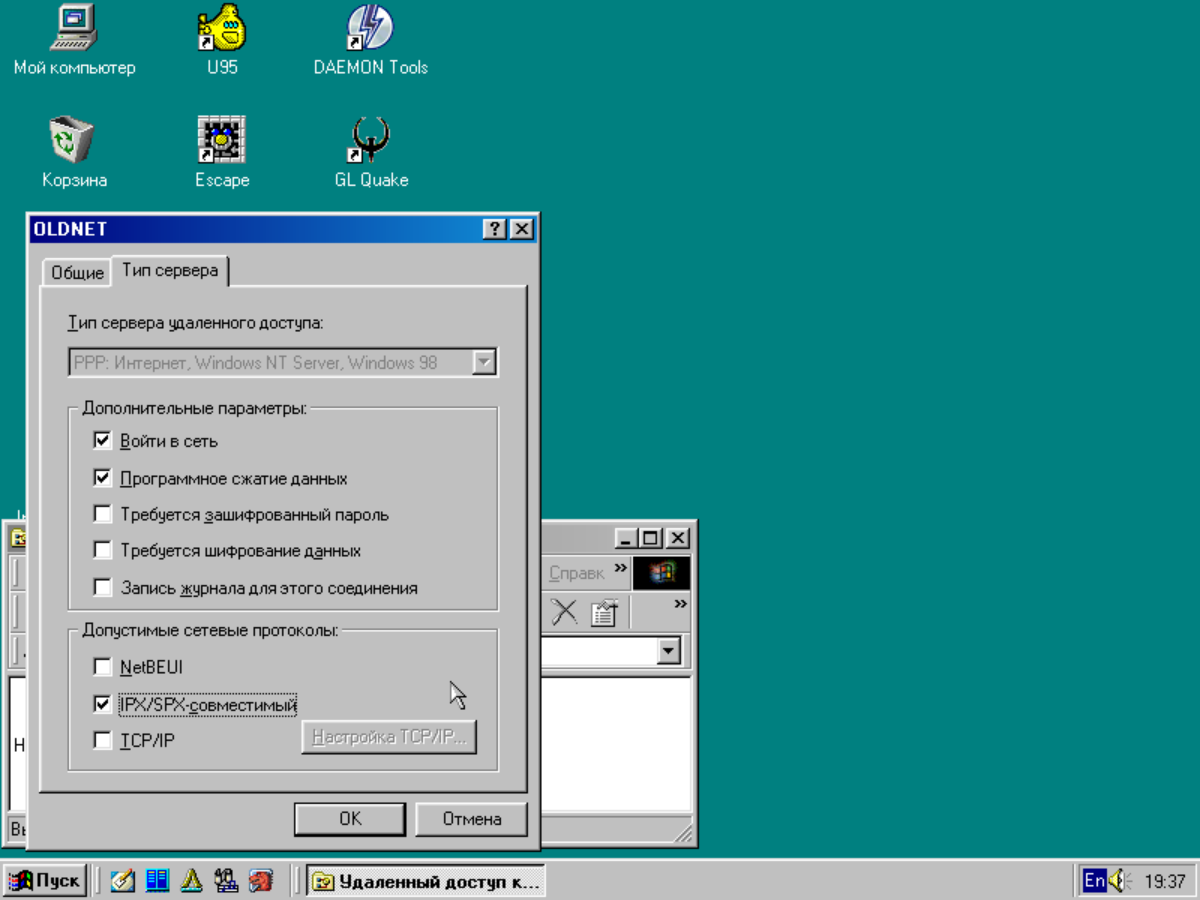This screenshot has width=1200, height=900.
Task: Toggle Требуется шифрование данных checkbox
Action: [x=102, y=550]
